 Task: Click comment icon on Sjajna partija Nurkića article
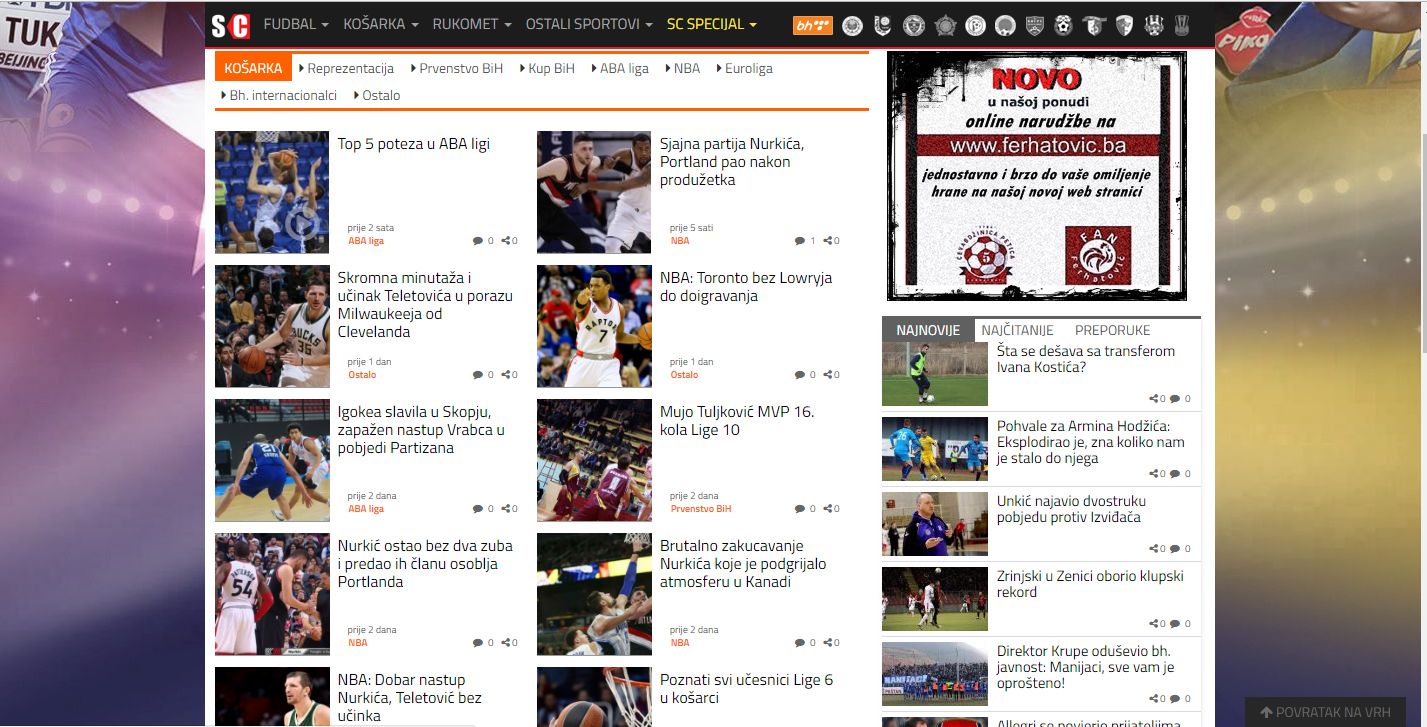(799, 241)
